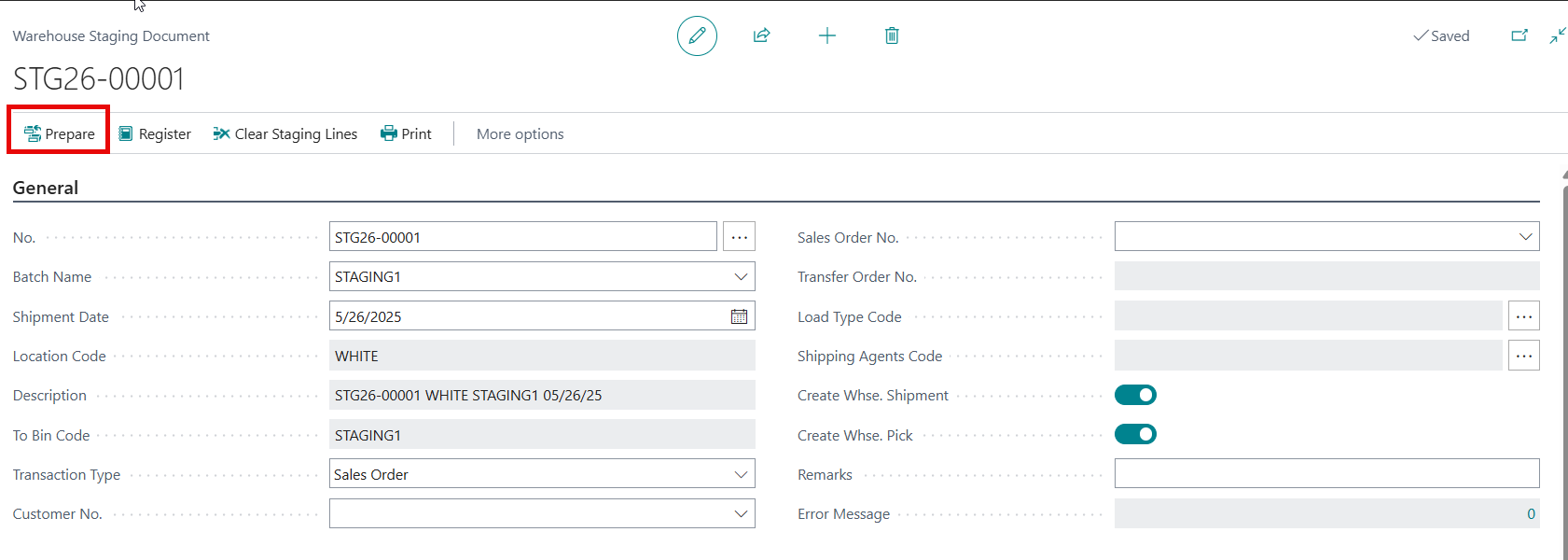Screen dimensions: 1568x560
Task: Click Prepare in the action bar
Action: coord(60,134)
